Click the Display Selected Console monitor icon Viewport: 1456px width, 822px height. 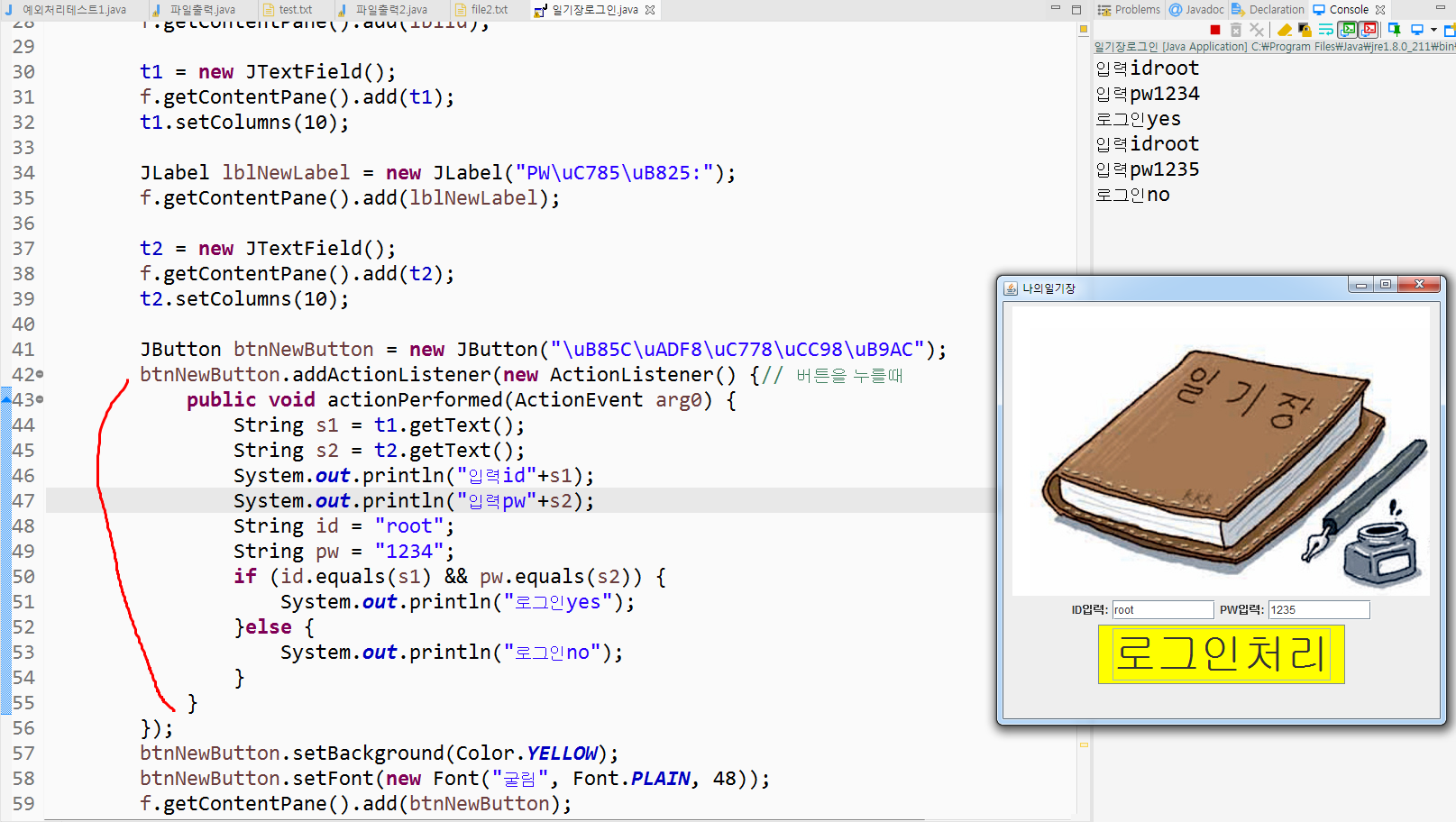coord(1417,30)
